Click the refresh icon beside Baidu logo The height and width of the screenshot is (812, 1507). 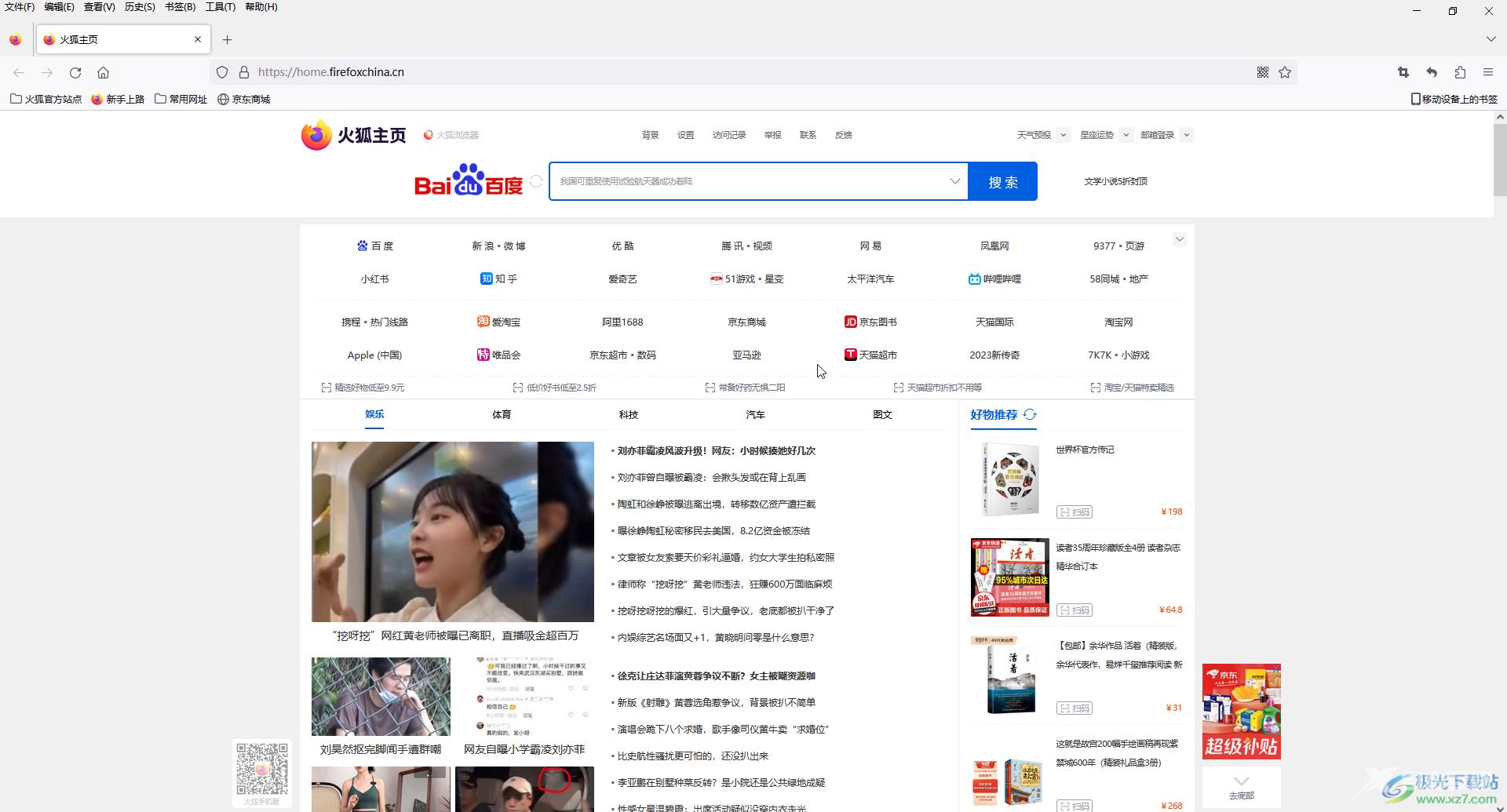tap(536, 181)
